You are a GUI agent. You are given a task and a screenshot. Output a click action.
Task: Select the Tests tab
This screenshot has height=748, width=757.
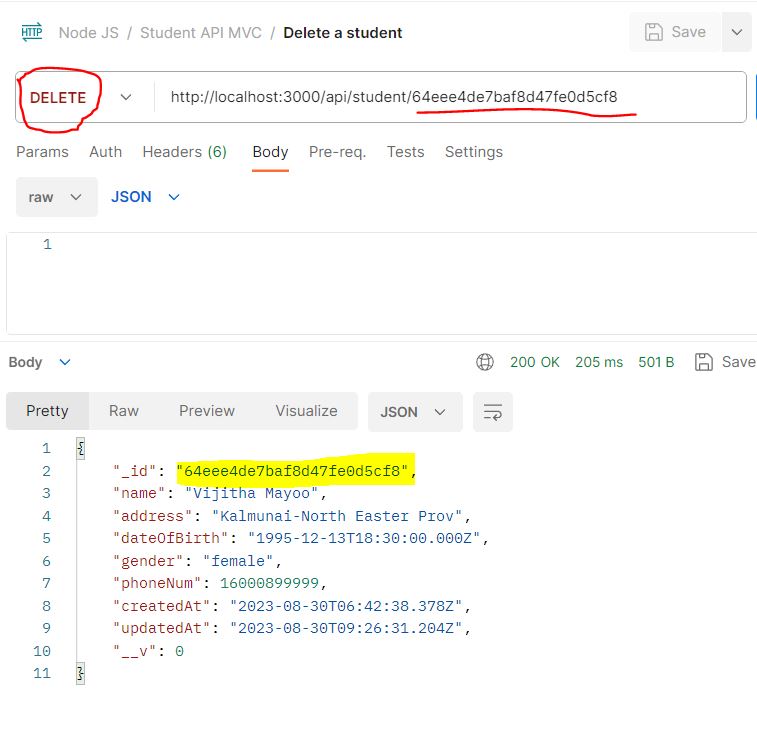tap(406, 152)
